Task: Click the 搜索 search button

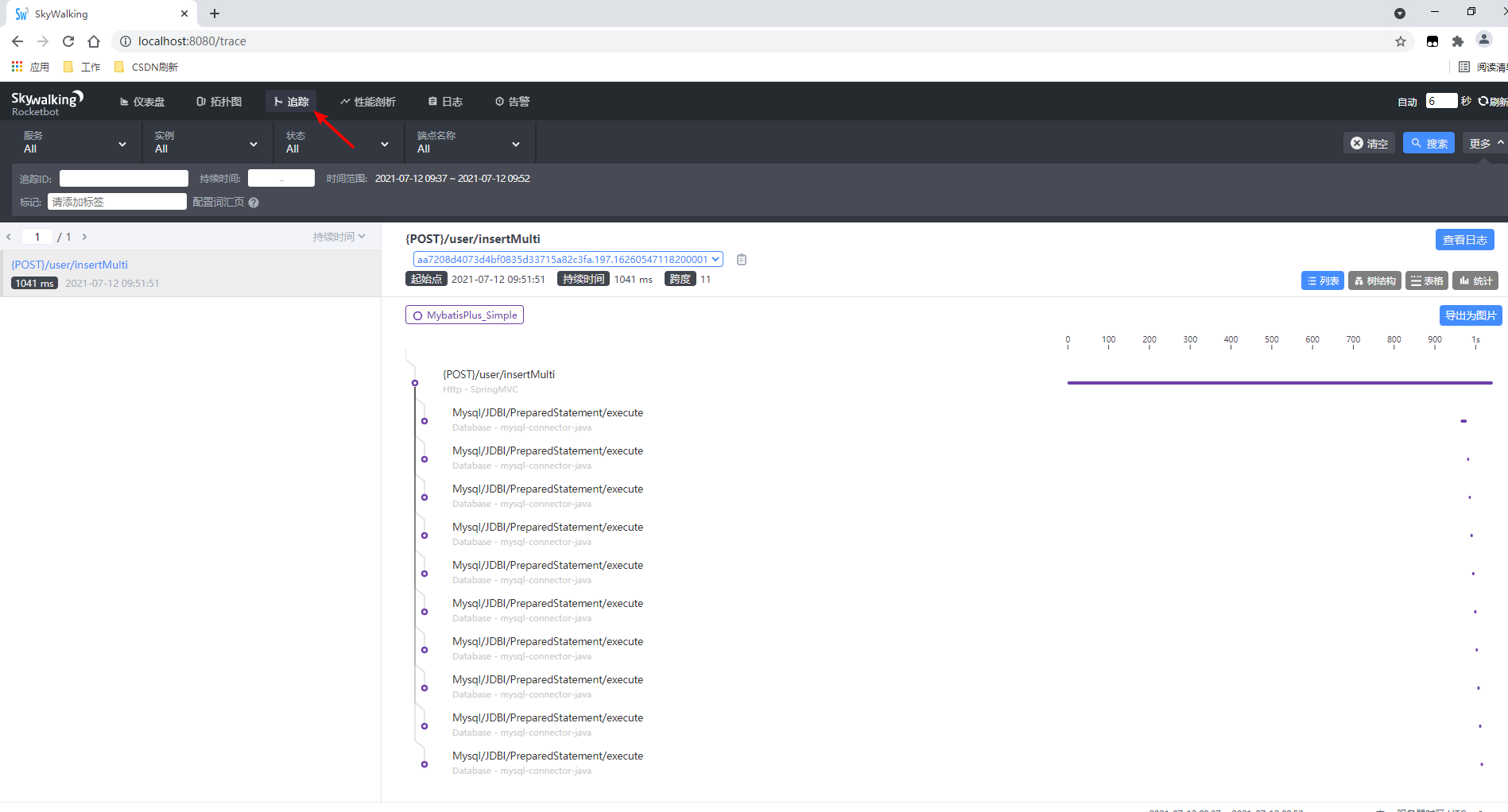Action: [x=1429, y=143]
